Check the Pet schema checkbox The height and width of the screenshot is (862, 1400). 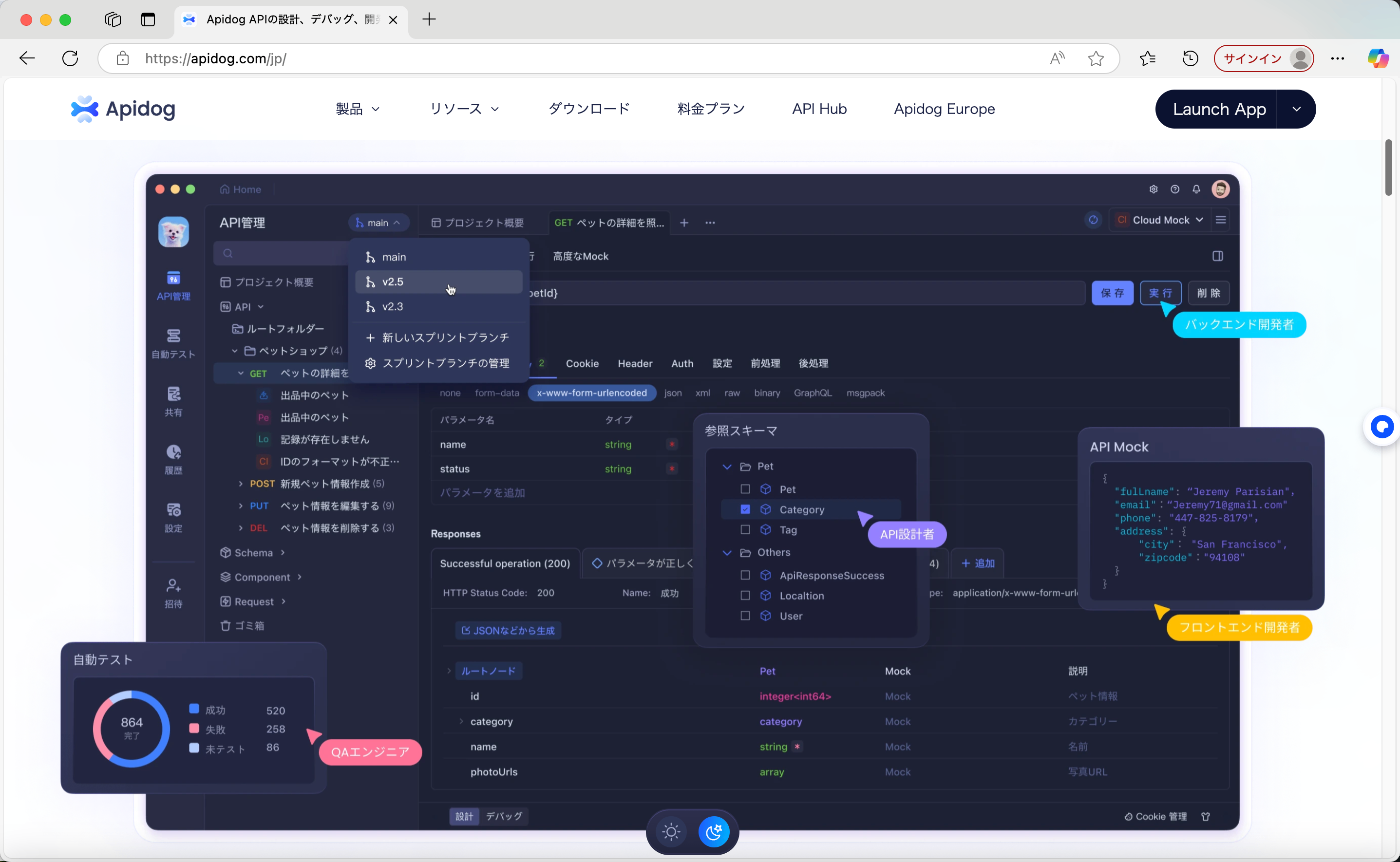(745, 489)
